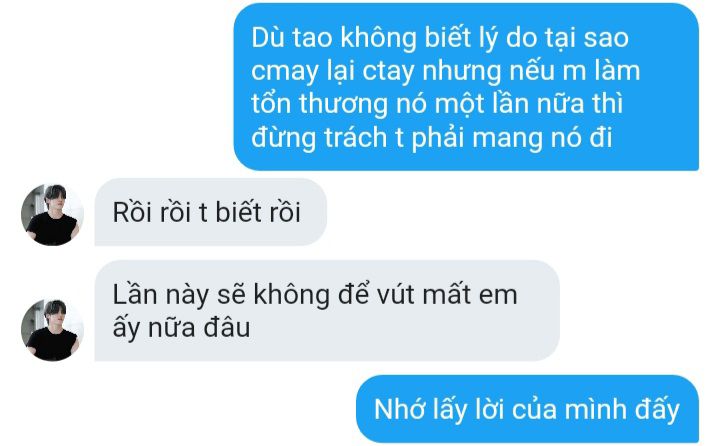Open avatar beside "Lần này sẽ không" message
This screenshot has width=710, height=446.
point(53,330)
